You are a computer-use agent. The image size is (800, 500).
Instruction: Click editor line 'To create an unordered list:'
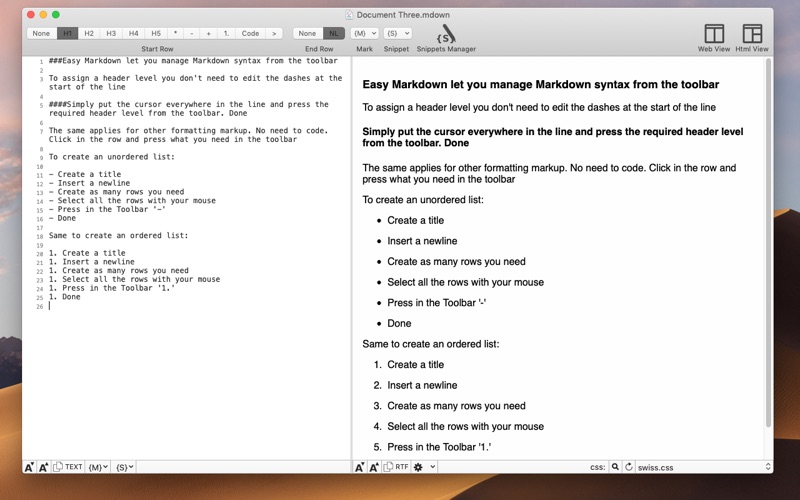112,157
